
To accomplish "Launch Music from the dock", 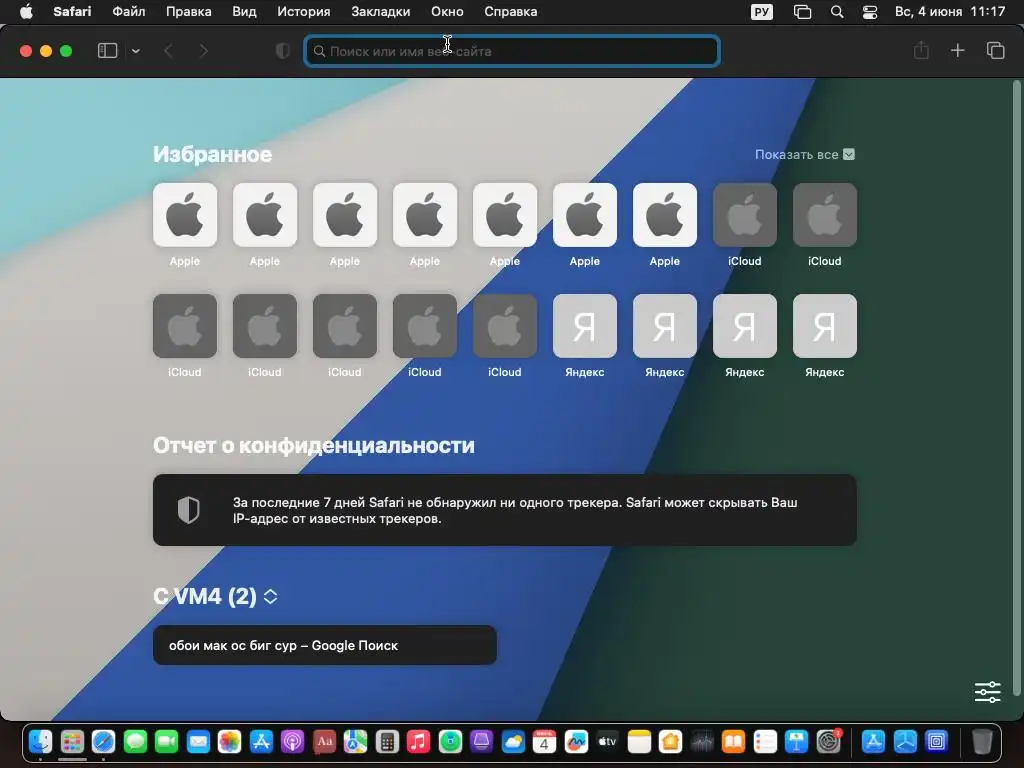I will point(419,742).
